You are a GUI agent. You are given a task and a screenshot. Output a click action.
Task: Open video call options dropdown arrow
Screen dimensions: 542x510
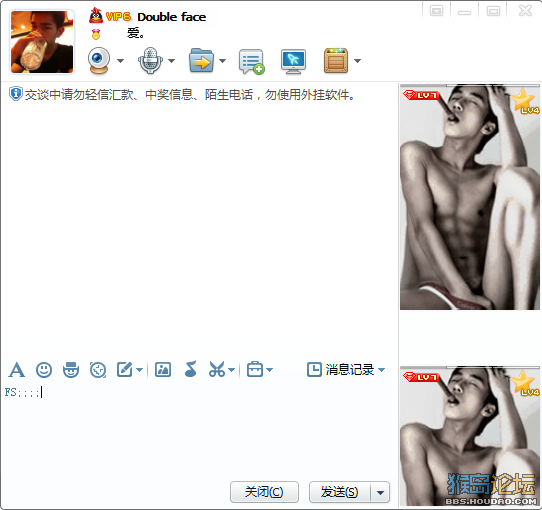point(120,61)
